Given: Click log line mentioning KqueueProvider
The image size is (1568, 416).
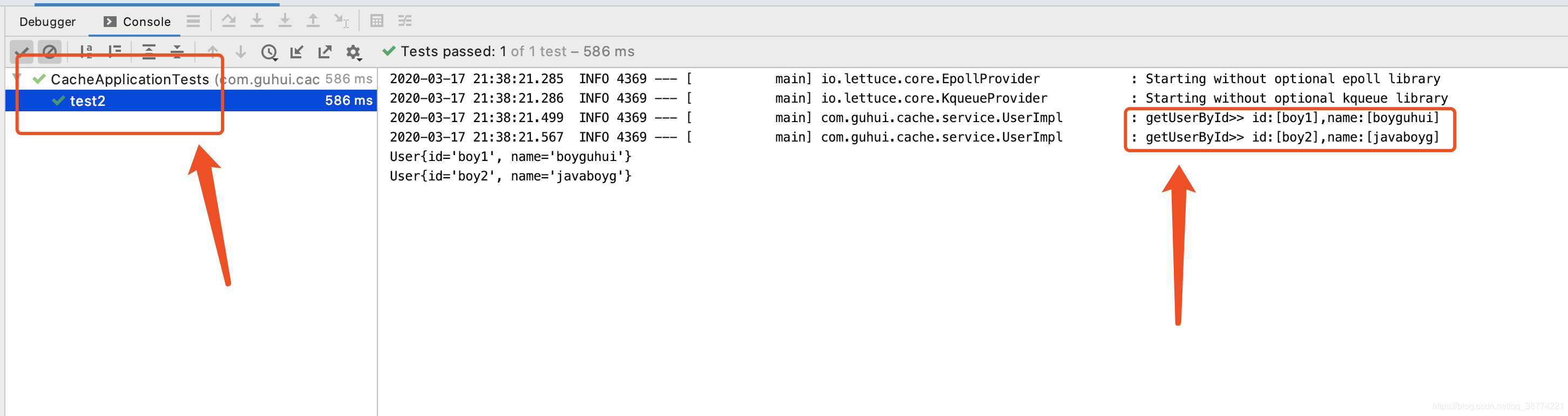Looking at the screenshot, I should pos(918,99).
